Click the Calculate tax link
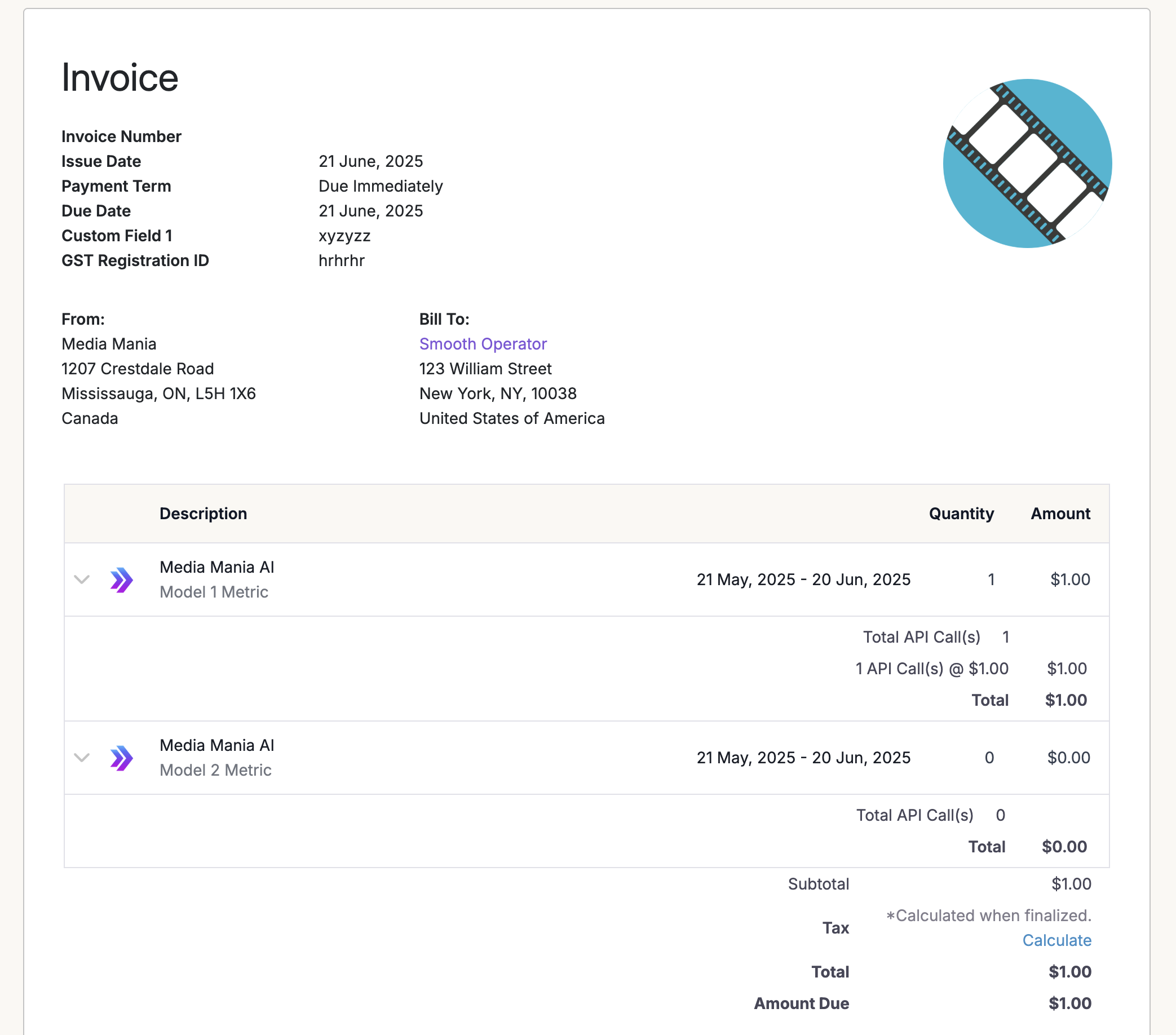 1056,940
